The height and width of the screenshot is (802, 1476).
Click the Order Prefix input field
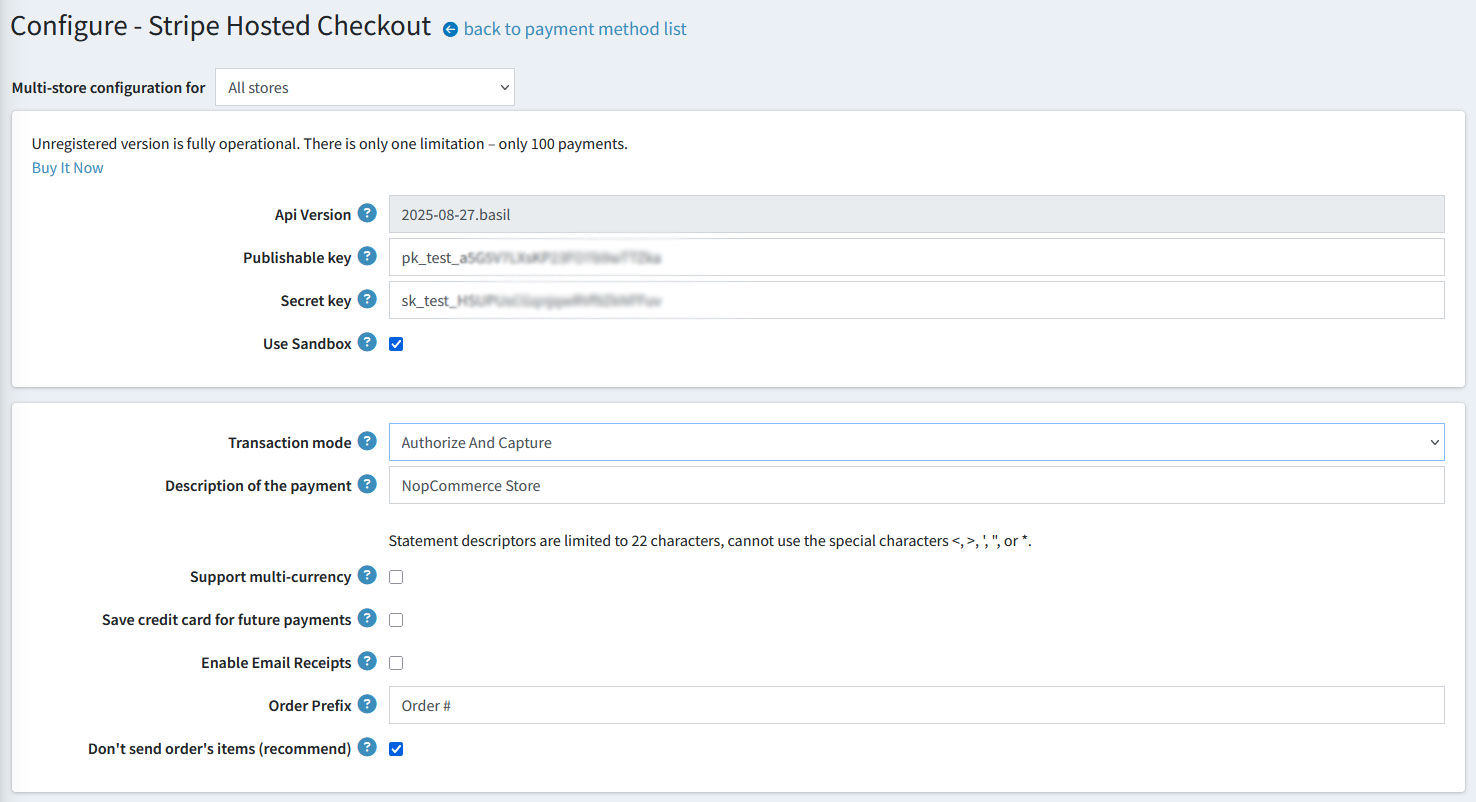(916, 705)
